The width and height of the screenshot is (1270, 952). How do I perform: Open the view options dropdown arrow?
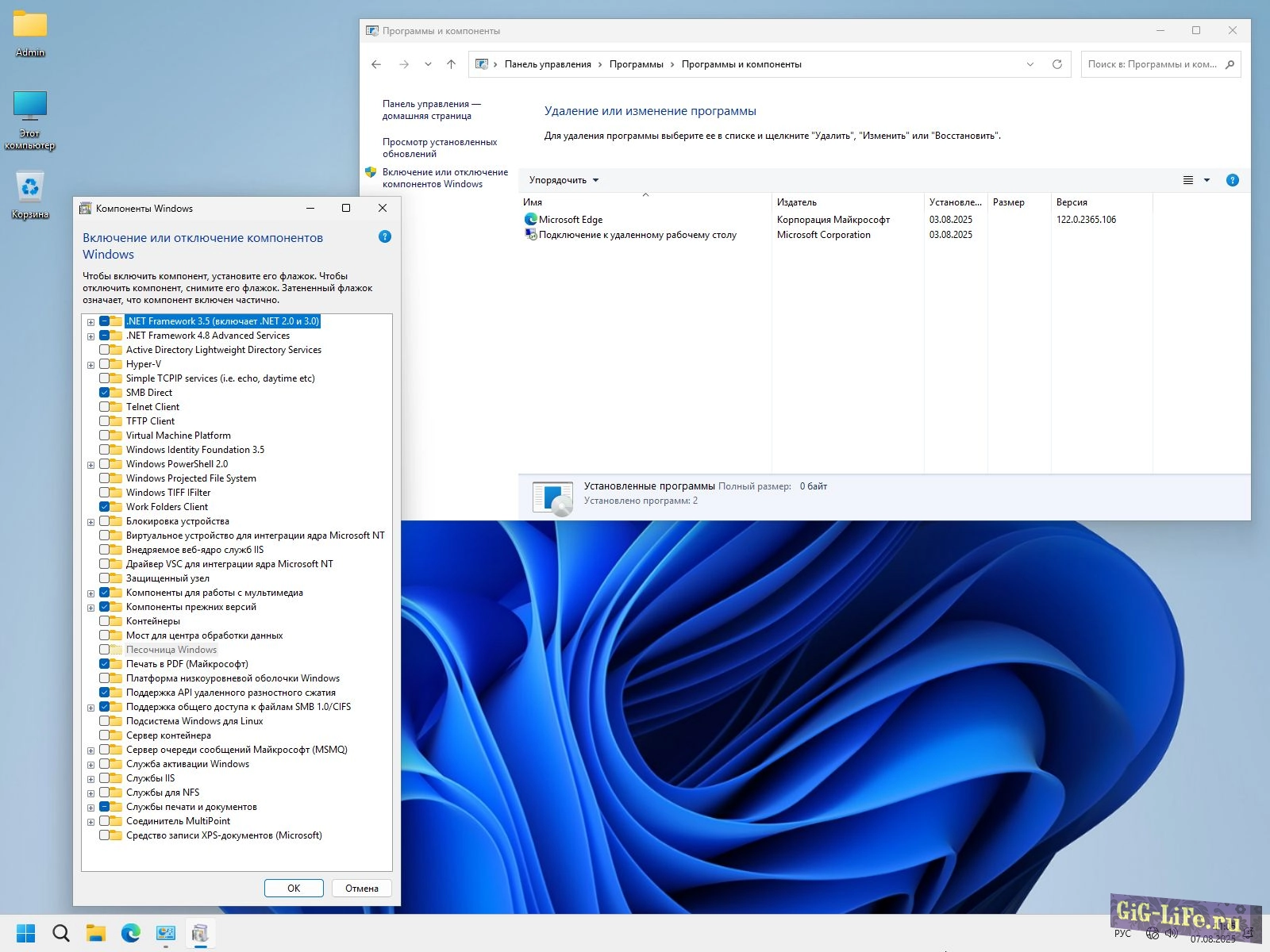point(1206,180)
